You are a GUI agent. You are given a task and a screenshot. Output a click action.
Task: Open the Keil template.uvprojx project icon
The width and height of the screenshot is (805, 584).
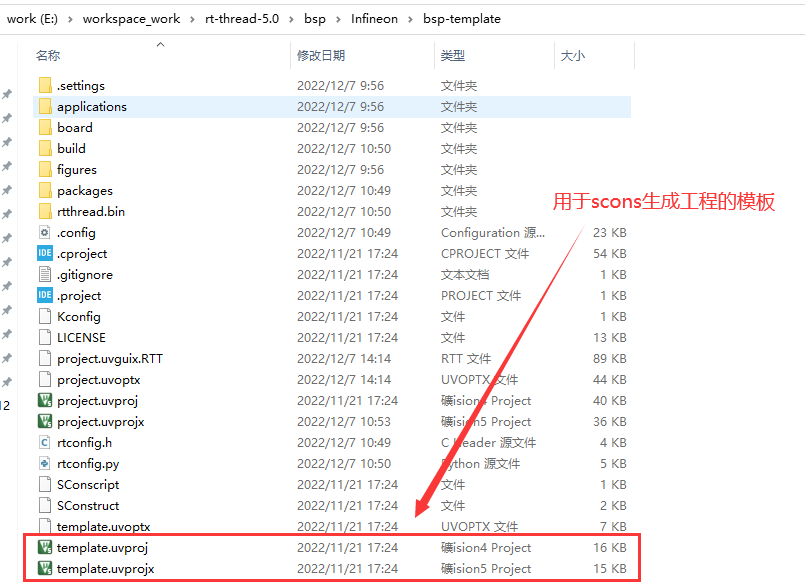tap(44, 569)
